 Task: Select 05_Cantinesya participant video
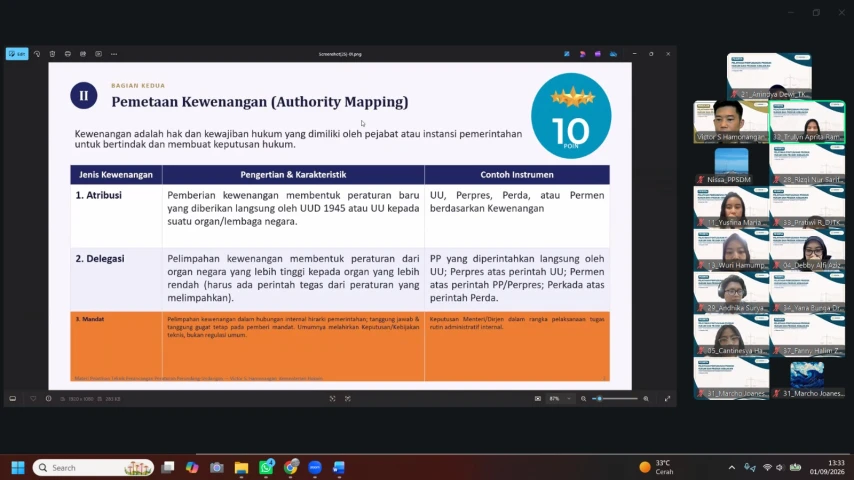[731, 336]
